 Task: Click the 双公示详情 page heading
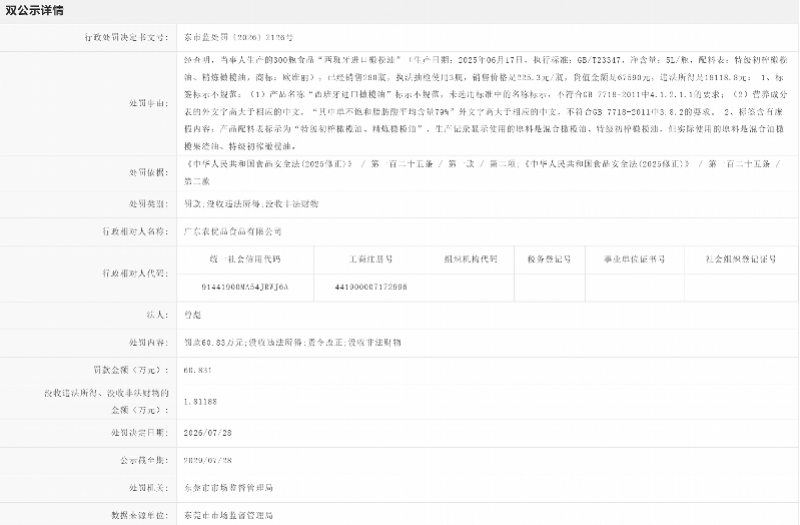(x=35, y=11)
